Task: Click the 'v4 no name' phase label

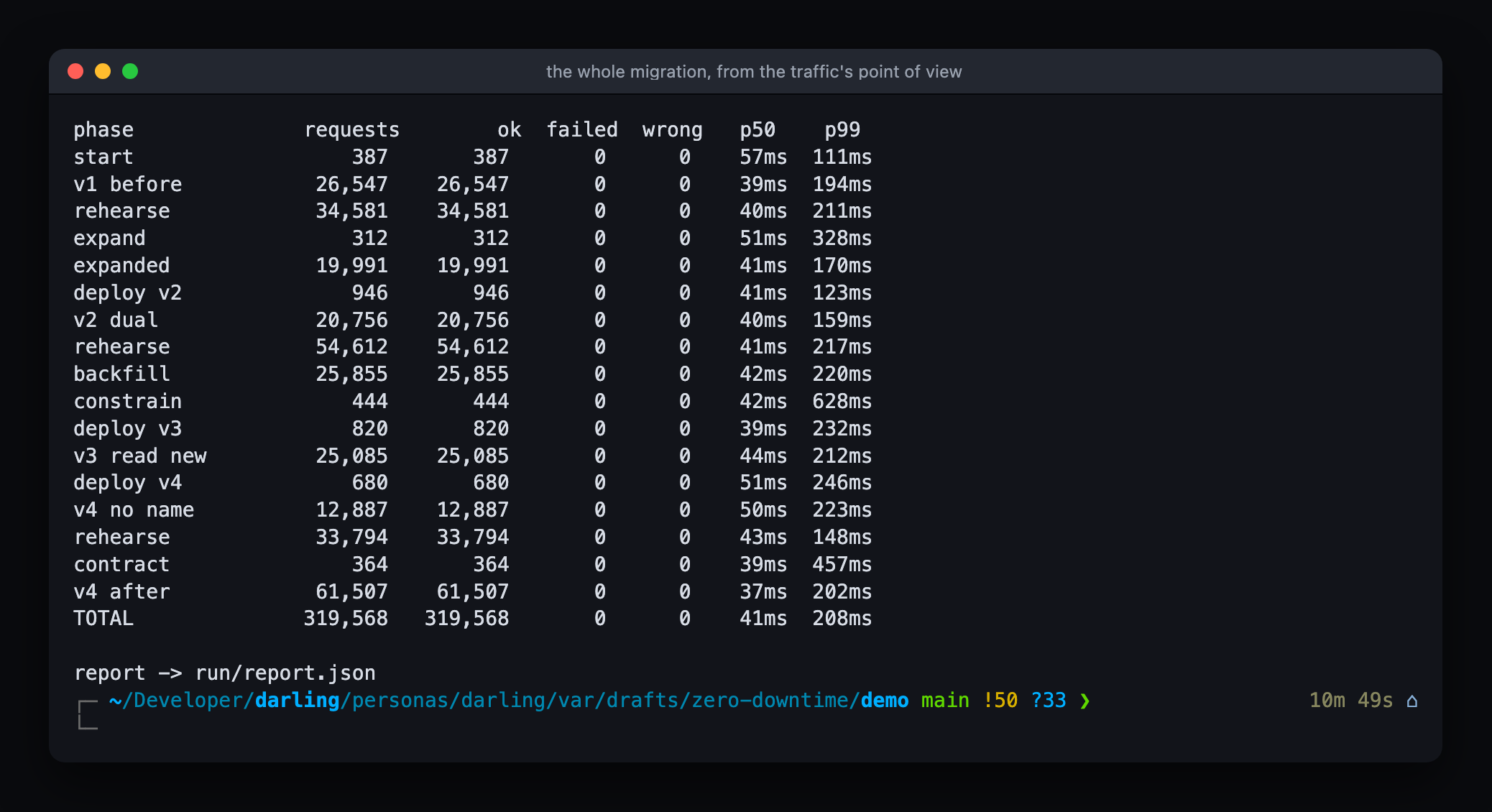Action: click(x=134, y=510)
